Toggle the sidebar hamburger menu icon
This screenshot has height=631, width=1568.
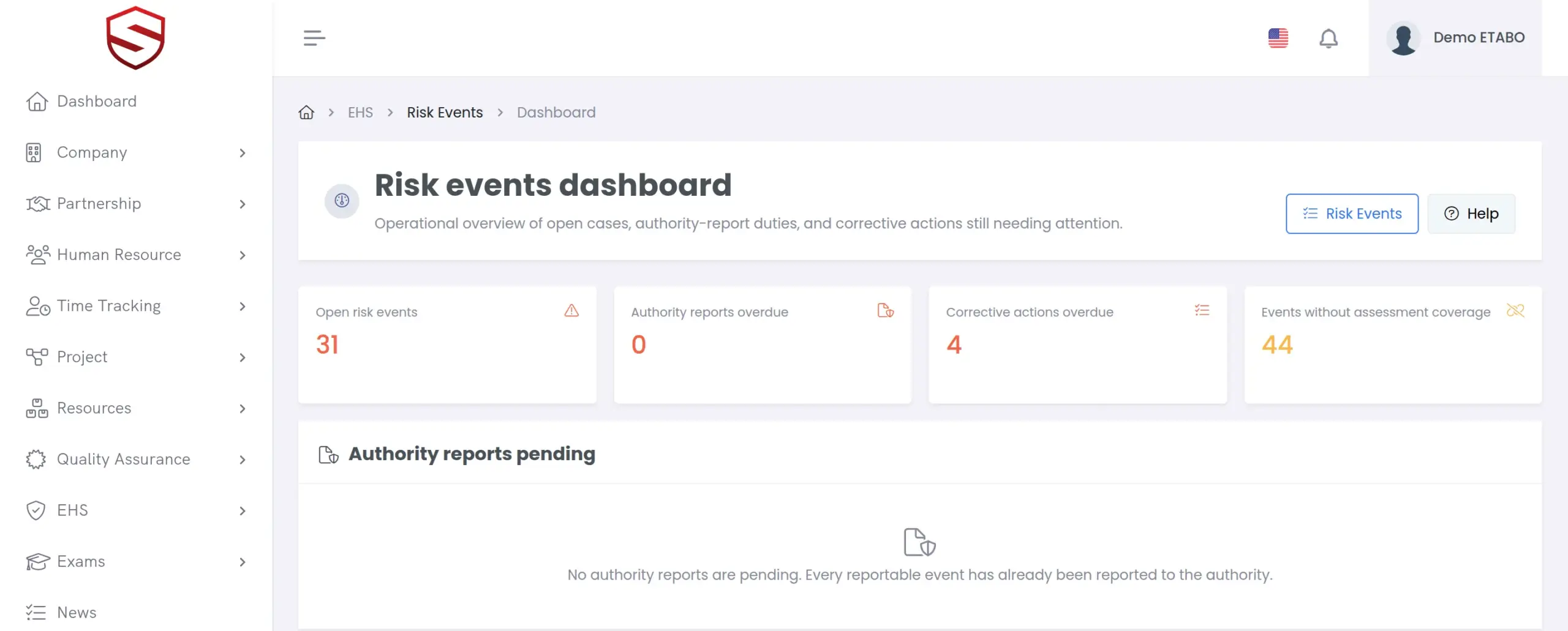coord(314,38)
